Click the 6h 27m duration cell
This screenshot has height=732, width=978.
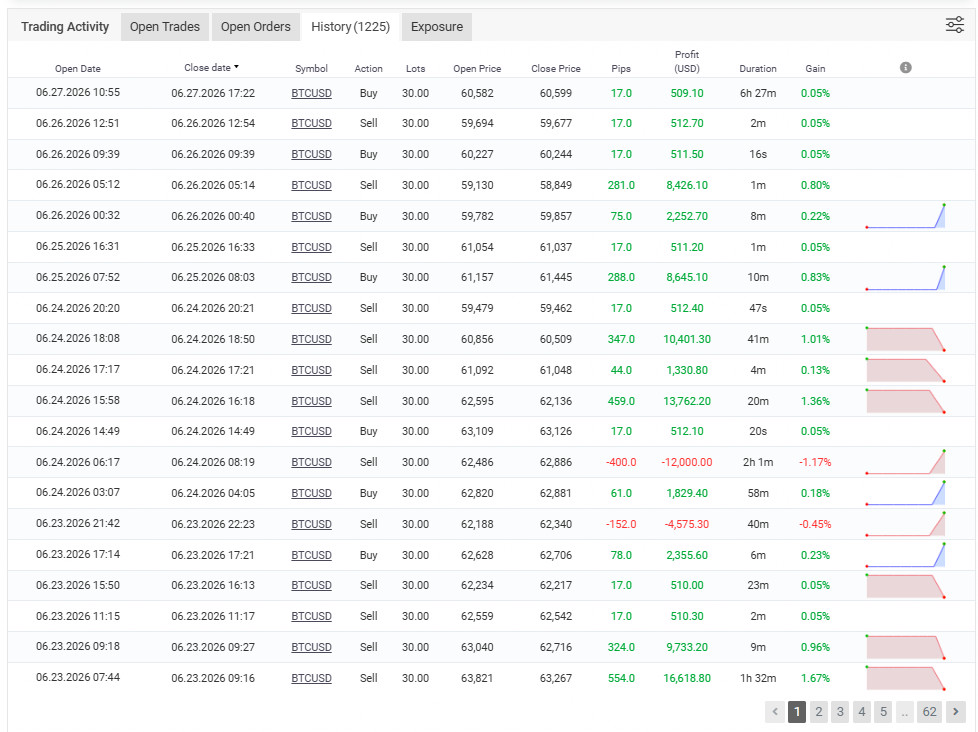coord(758,93)
